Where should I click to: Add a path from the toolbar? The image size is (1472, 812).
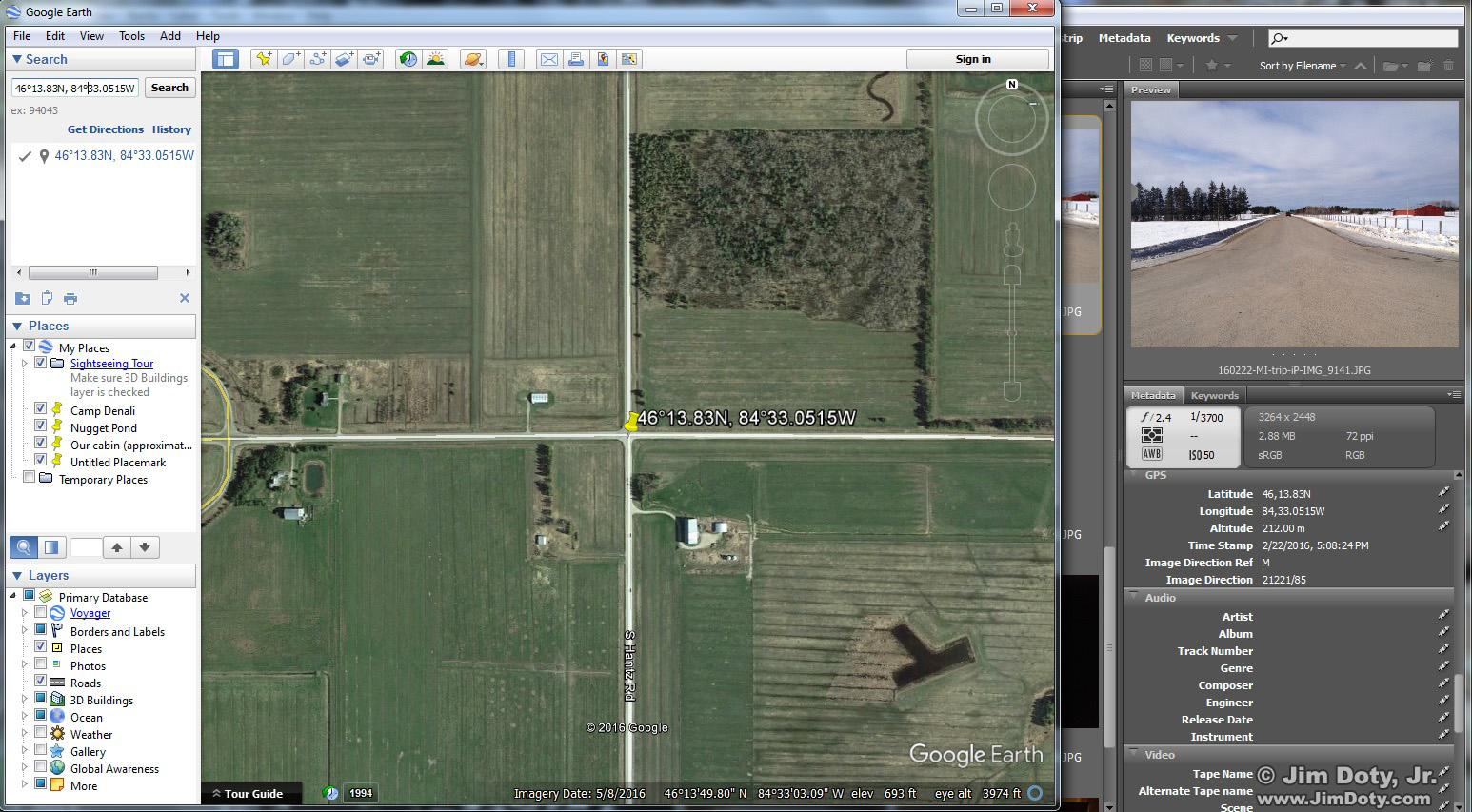click(317, 59)
